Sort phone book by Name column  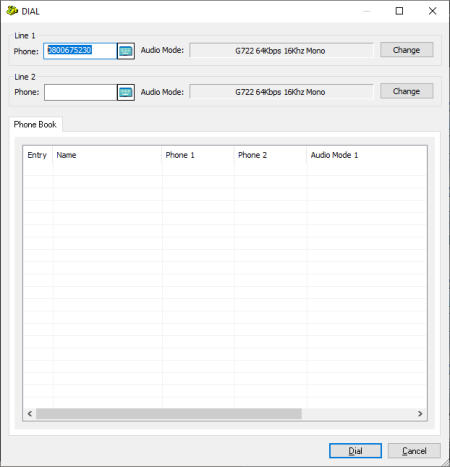[x=107, y=155]
